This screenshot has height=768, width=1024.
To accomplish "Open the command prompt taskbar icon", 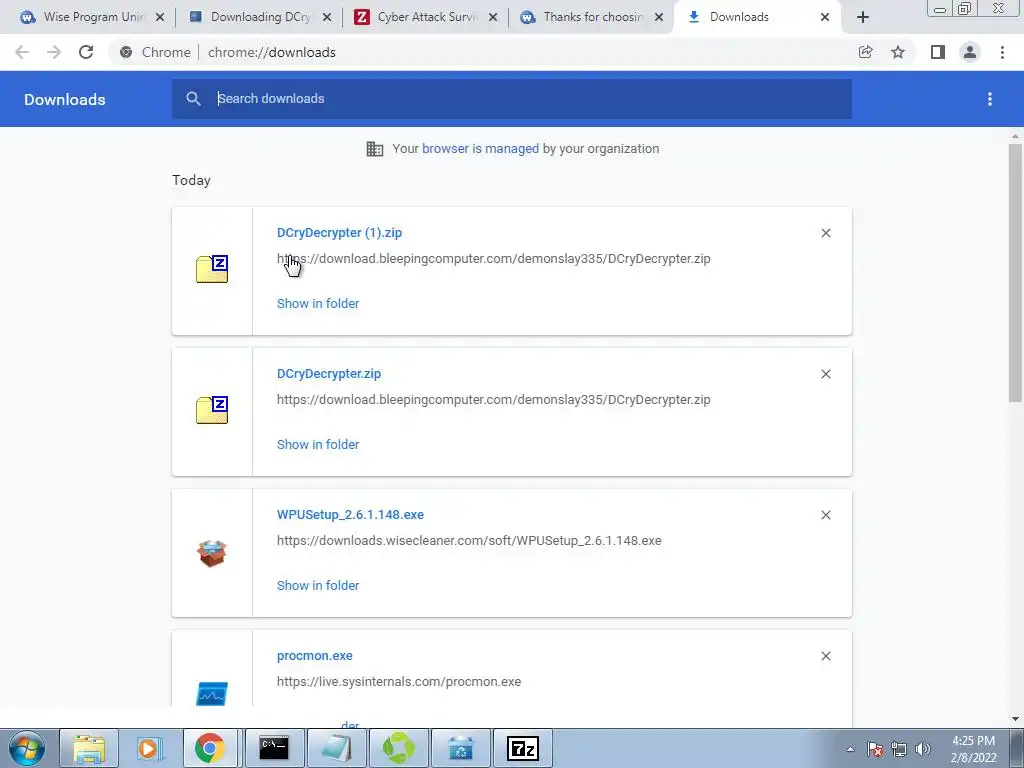I will (x=274, y=748).
